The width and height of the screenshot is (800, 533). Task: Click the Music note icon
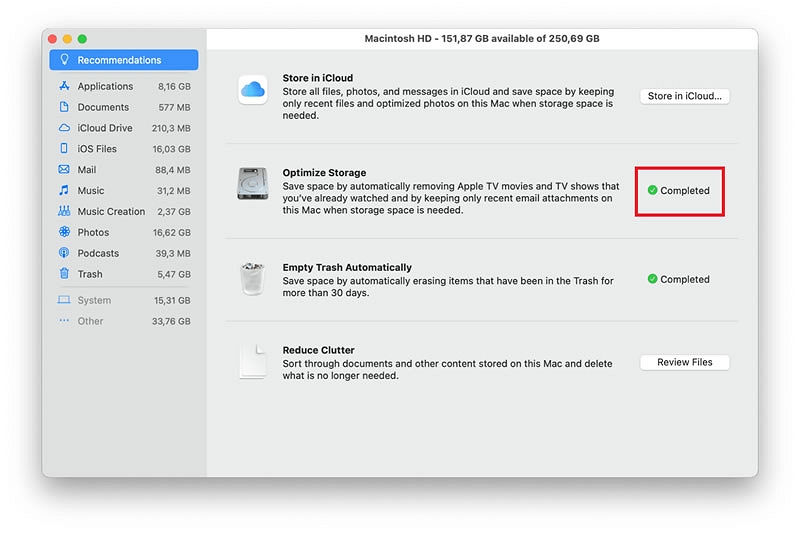[x=64, y=190]
